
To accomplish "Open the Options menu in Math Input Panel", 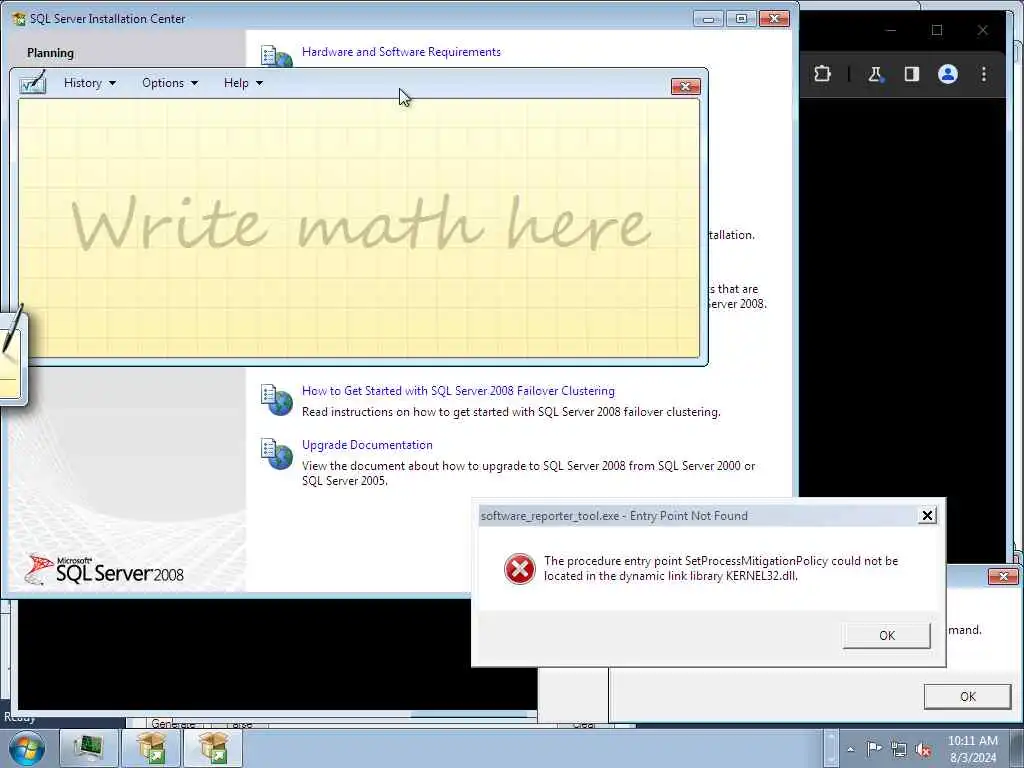I will point(170,83).
